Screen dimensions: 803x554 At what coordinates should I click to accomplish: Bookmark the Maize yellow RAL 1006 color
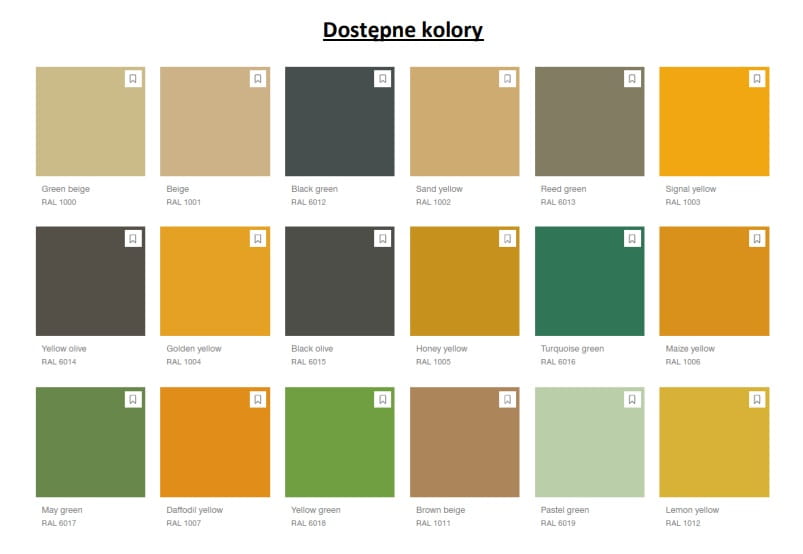(757, 239)
